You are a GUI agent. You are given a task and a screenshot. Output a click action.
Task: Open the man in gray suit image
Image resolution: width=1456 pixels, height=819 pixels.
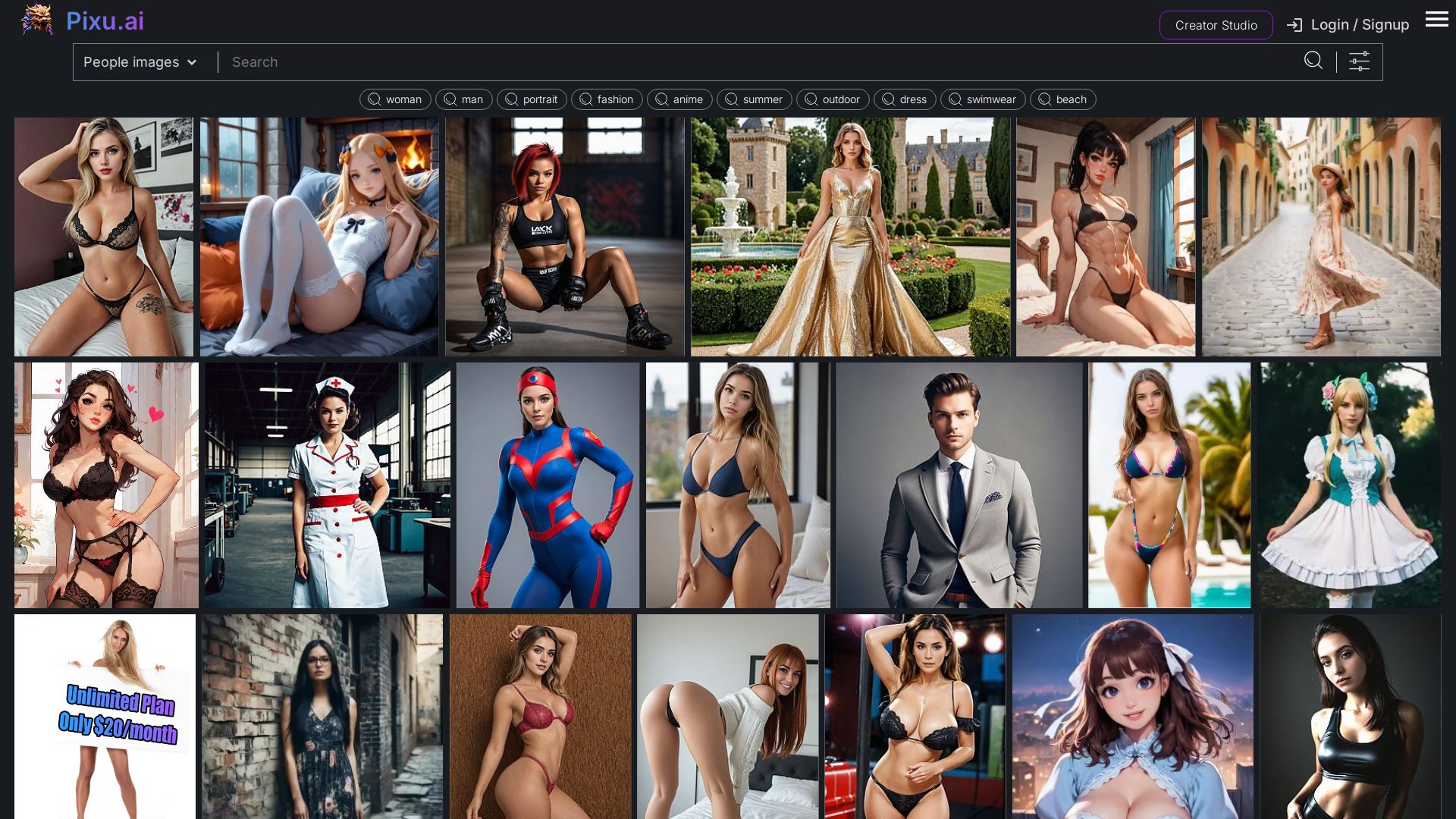(x=959, y=485)
